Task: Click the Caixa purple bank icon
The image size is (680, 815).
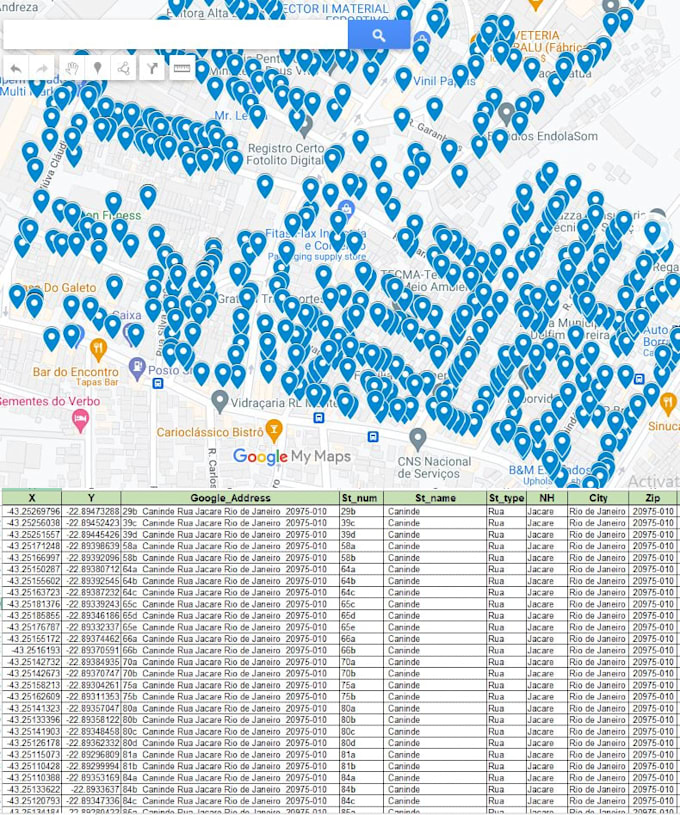Action: click(x=129, y=333)
